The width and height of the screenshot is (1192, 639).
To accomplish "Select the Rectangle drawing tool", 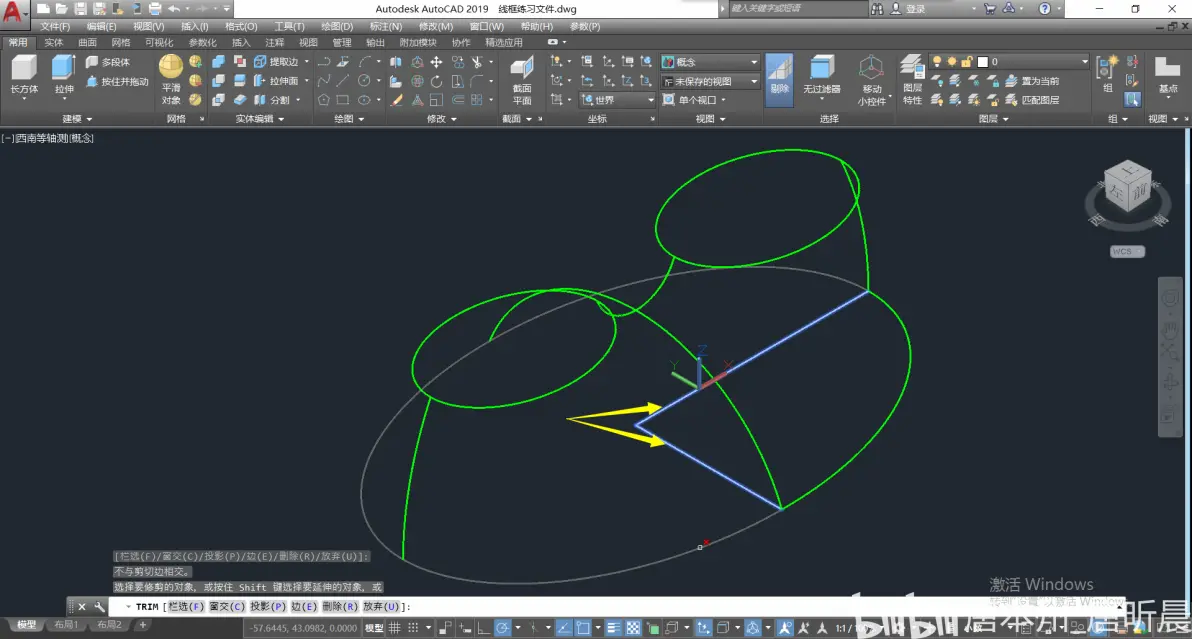I will tap(343, 100).
